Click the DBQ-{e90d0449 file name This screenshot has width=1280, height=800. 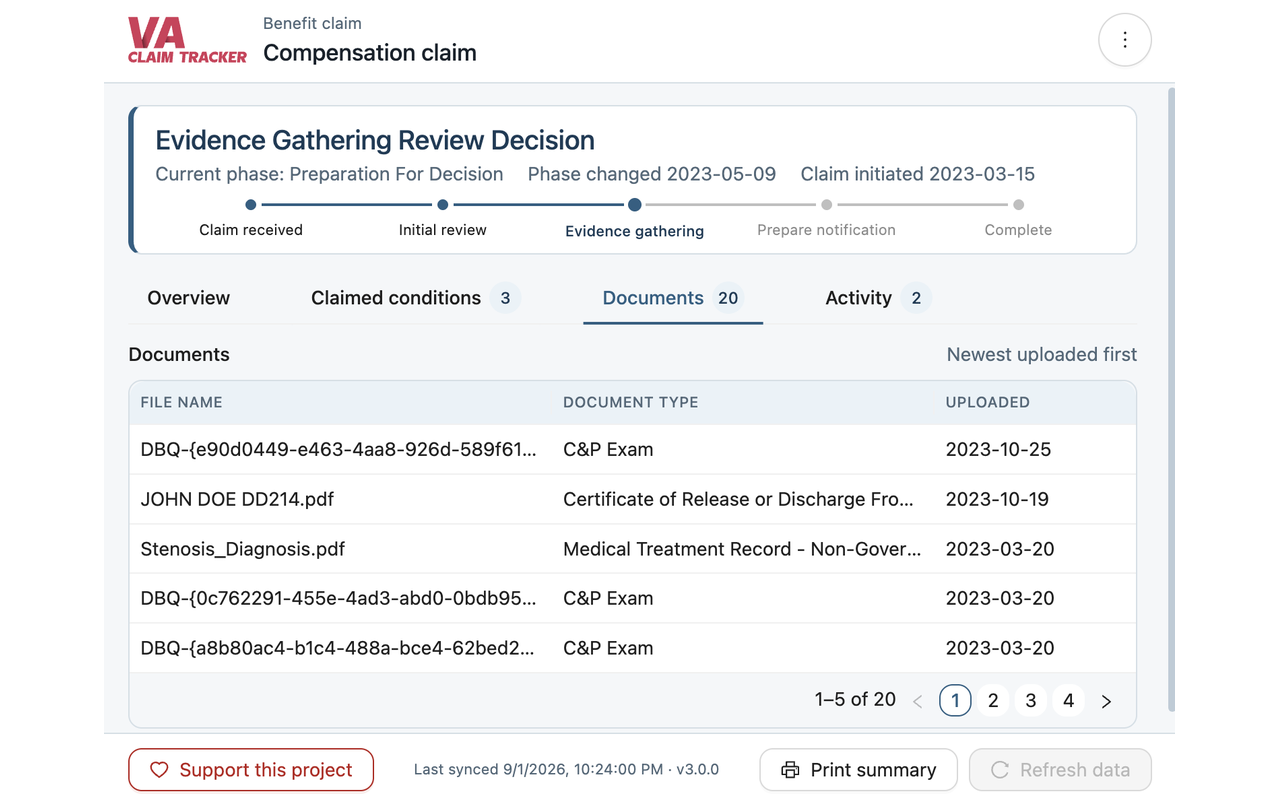(x=339, y=449)
